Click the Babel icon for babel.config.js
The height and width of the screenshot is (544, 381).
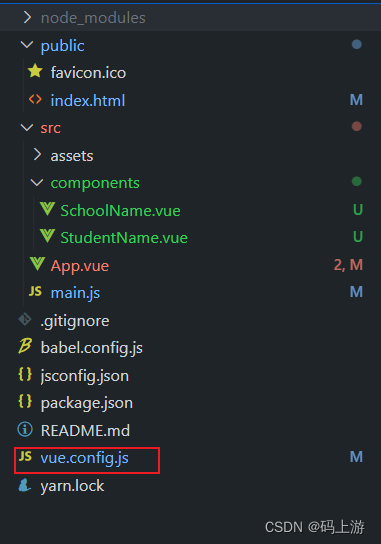tap(25, 346)
